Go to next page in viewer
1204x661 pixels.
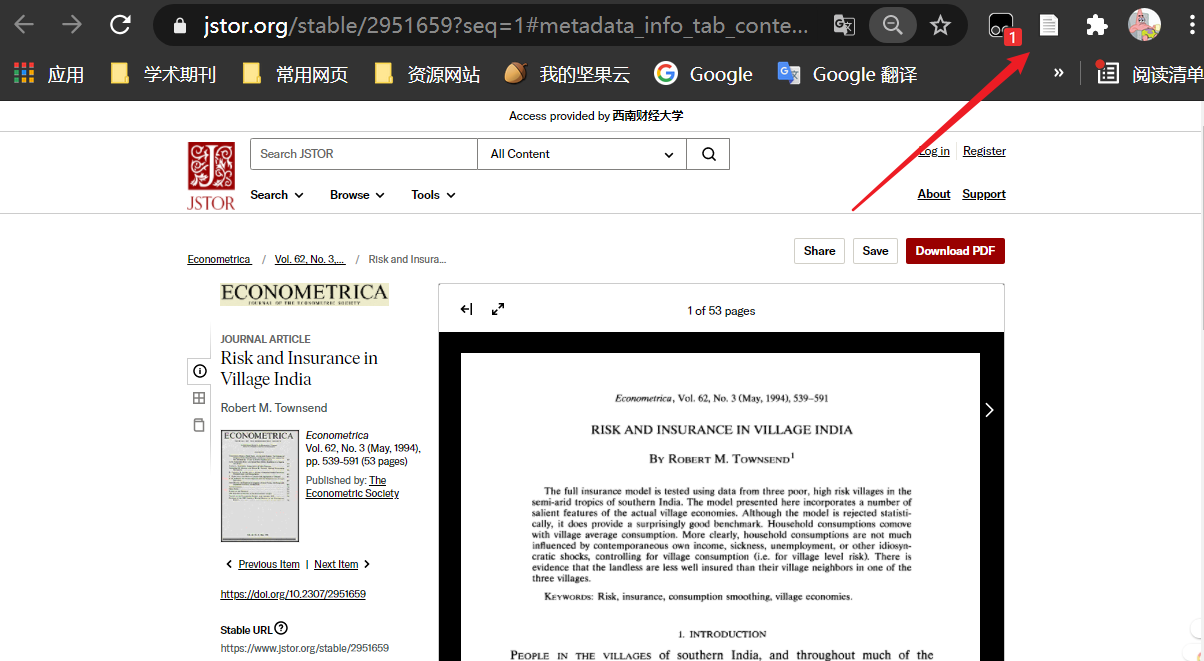coord(989,410)
